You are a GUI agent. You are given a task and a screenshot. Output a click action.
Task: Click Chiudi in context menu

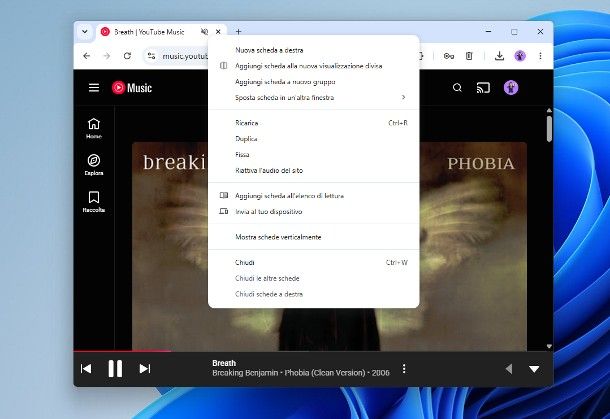pyautogui.click(x=314, y=263)
